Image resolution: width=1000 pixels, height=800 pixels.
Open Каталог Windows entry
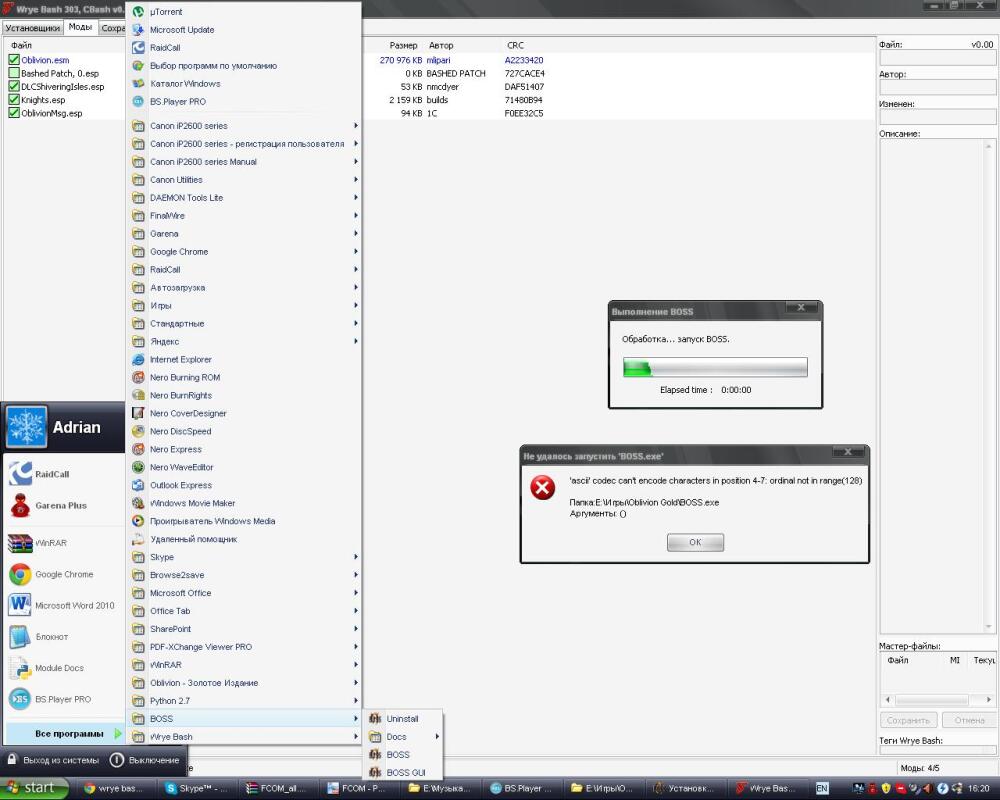coord(185,83)
